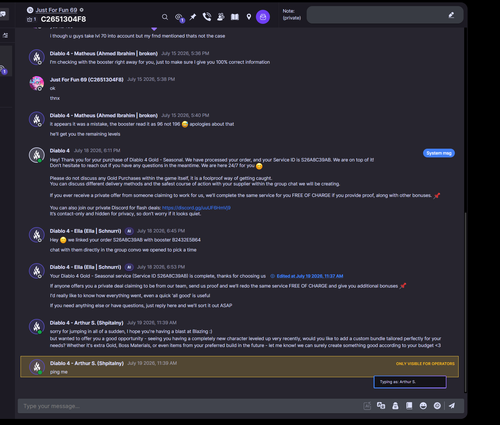The image size is (500, 425).
Task: Click the Edited at July 19 2026 label
Action: [307, 276]
